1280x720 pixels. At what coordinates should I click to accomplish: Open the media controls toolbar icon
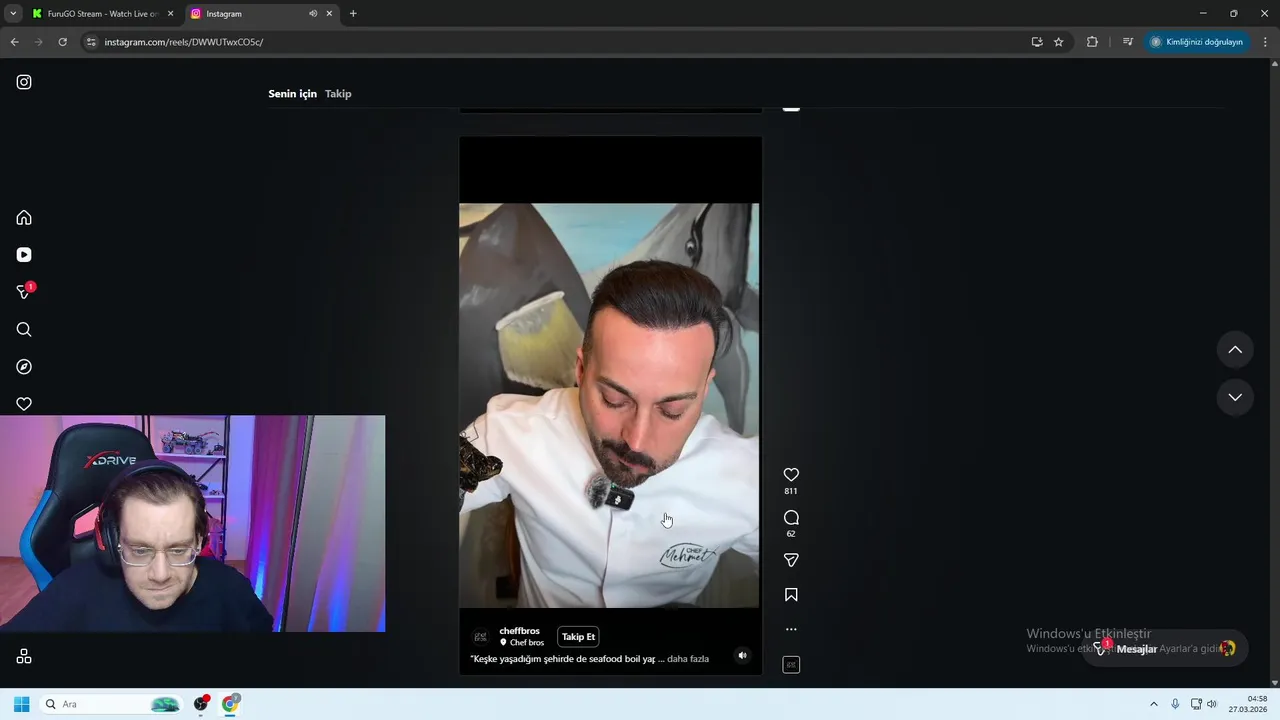point(1128,42)
